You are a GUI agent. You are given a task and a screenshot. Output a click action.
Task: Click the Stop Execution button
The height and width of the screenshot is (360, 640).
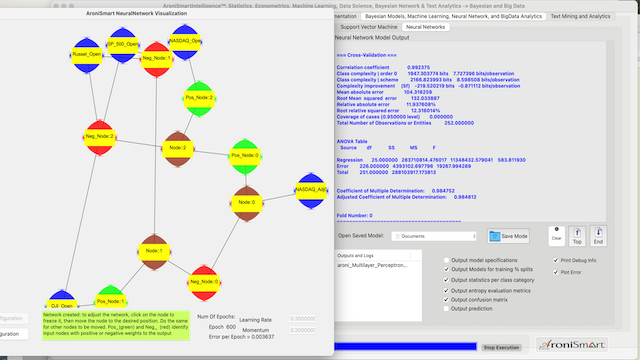501,347
